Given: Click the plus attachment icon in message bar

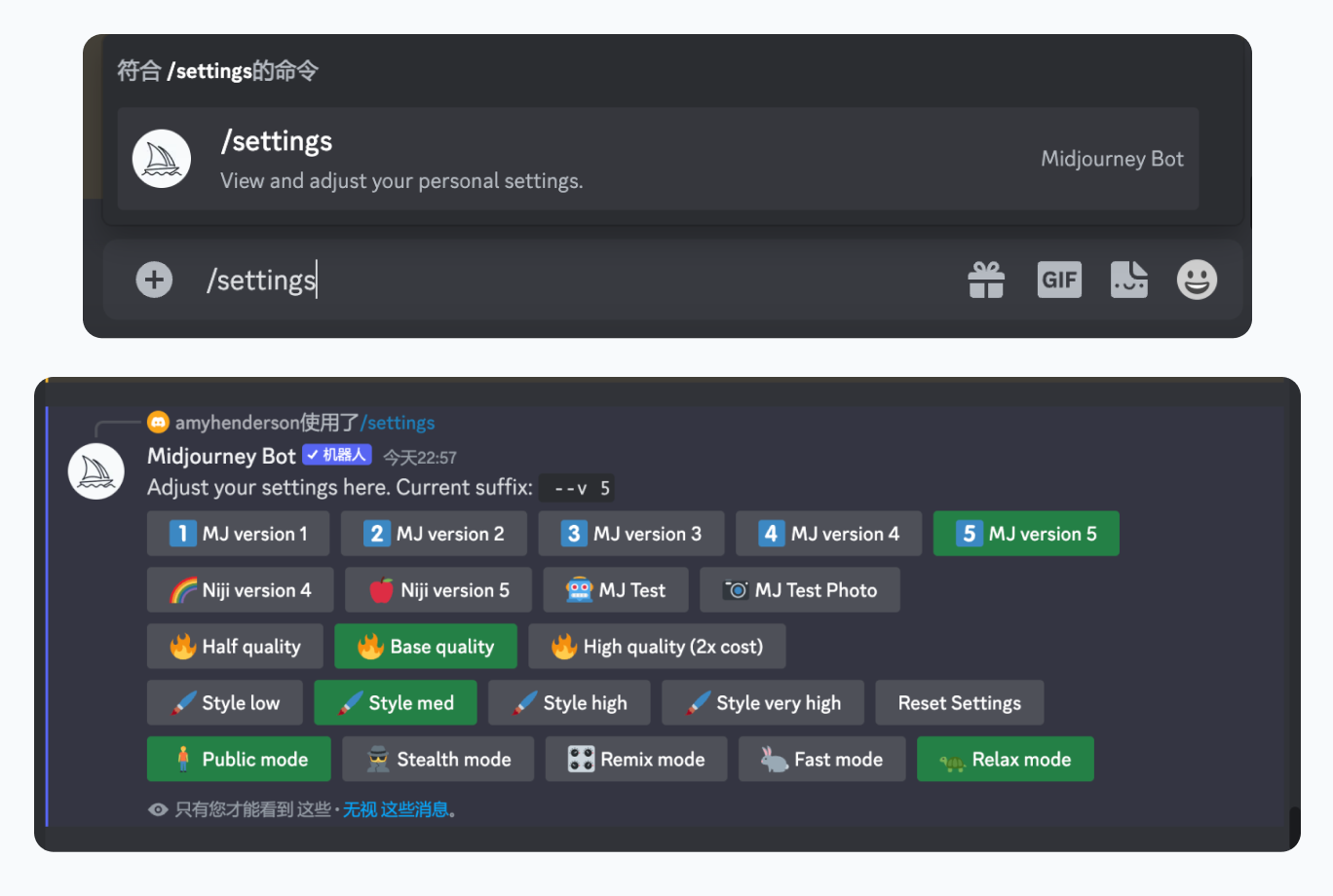Looking at the screenshot, I should click(x=154, y=280).
